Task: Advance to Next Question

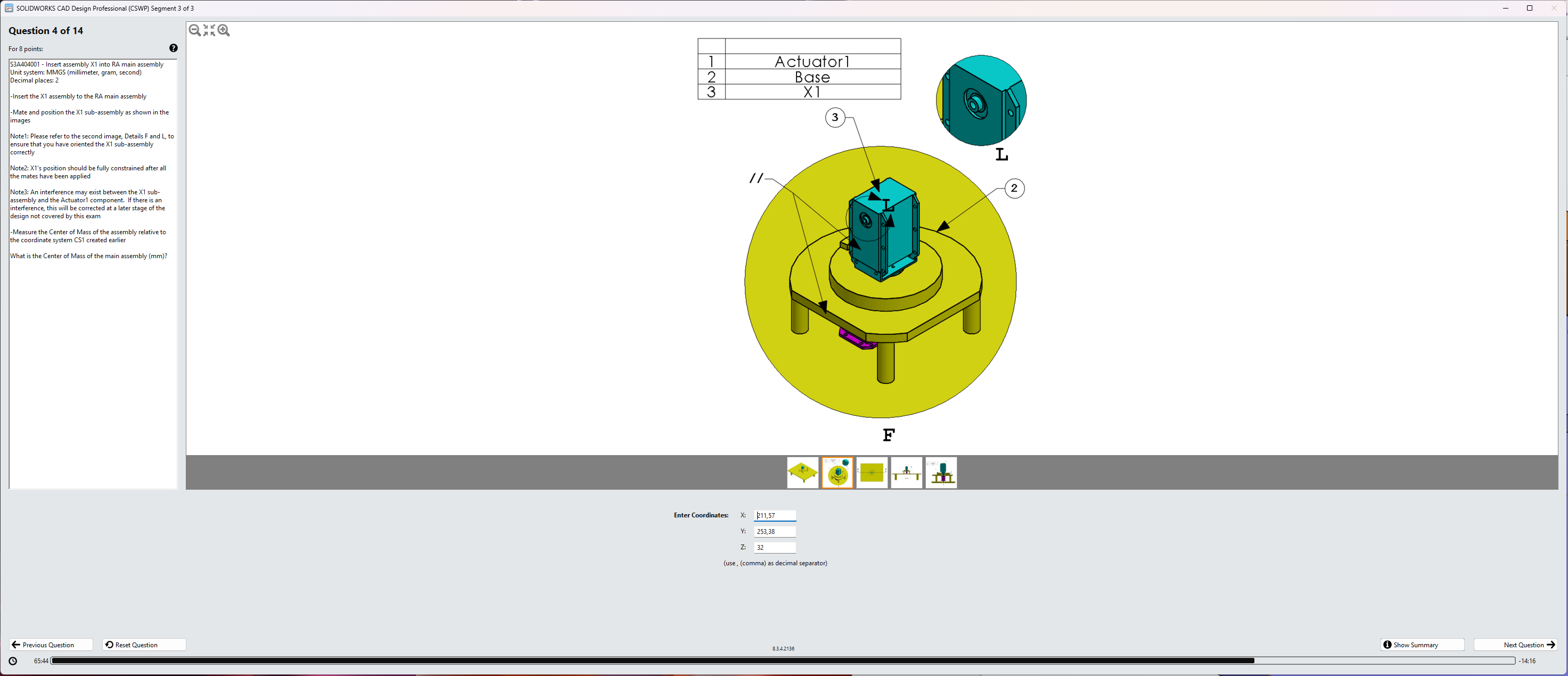Action: pyautogui.click(x=1516, y=645)
